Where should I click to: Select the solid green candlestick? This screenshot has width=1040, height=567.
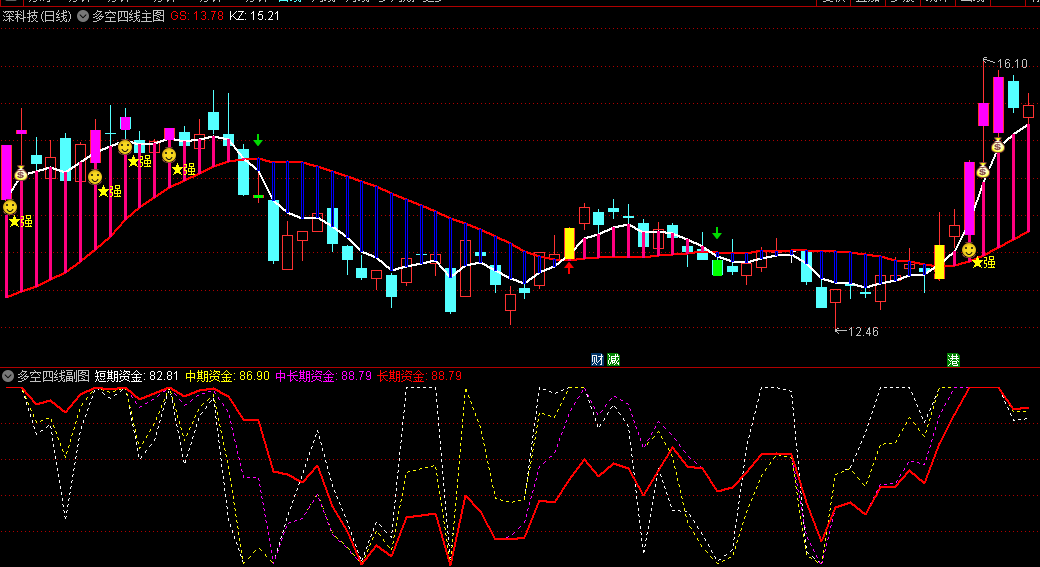pos(717,267)
